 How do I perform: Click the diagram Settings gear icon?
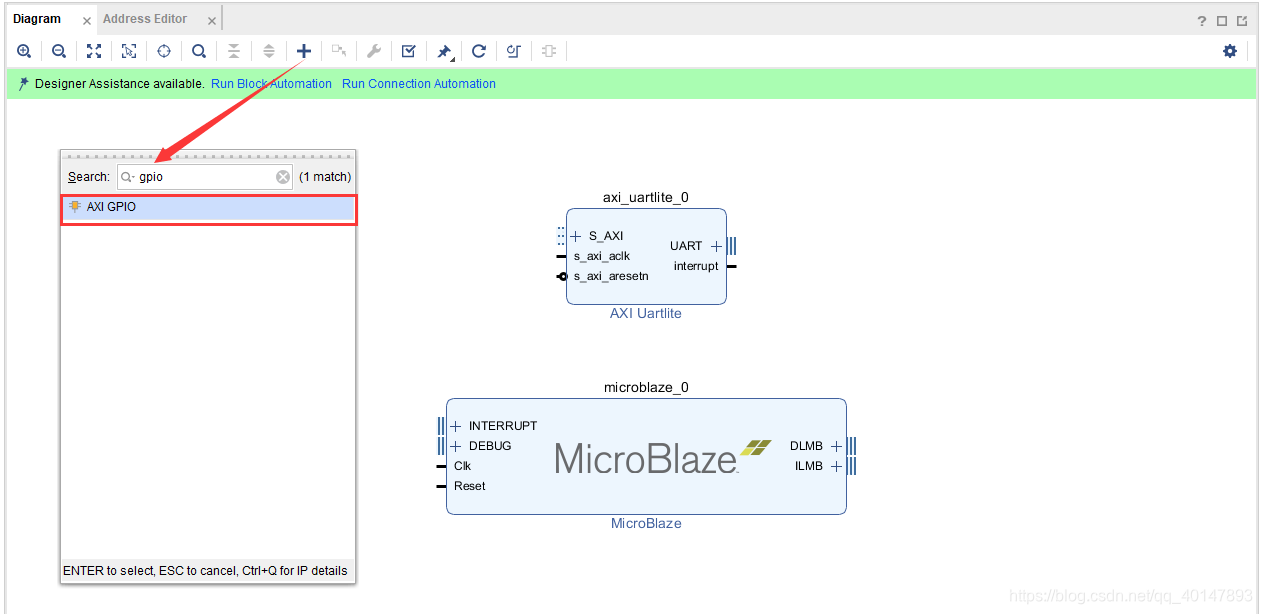tap(1230, 50)
